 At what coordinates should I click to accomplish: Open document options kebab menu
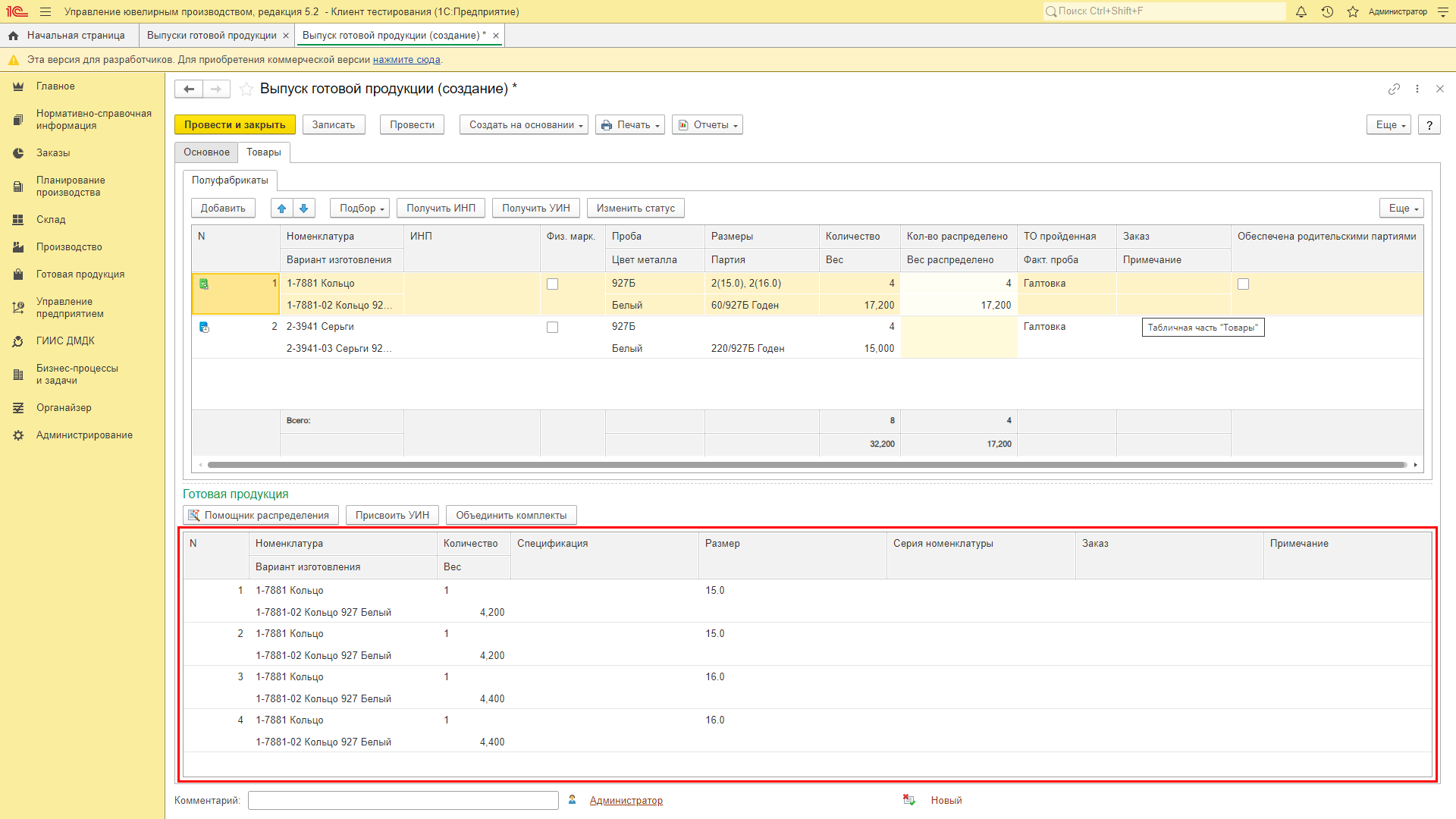(x=1417, y=89)
